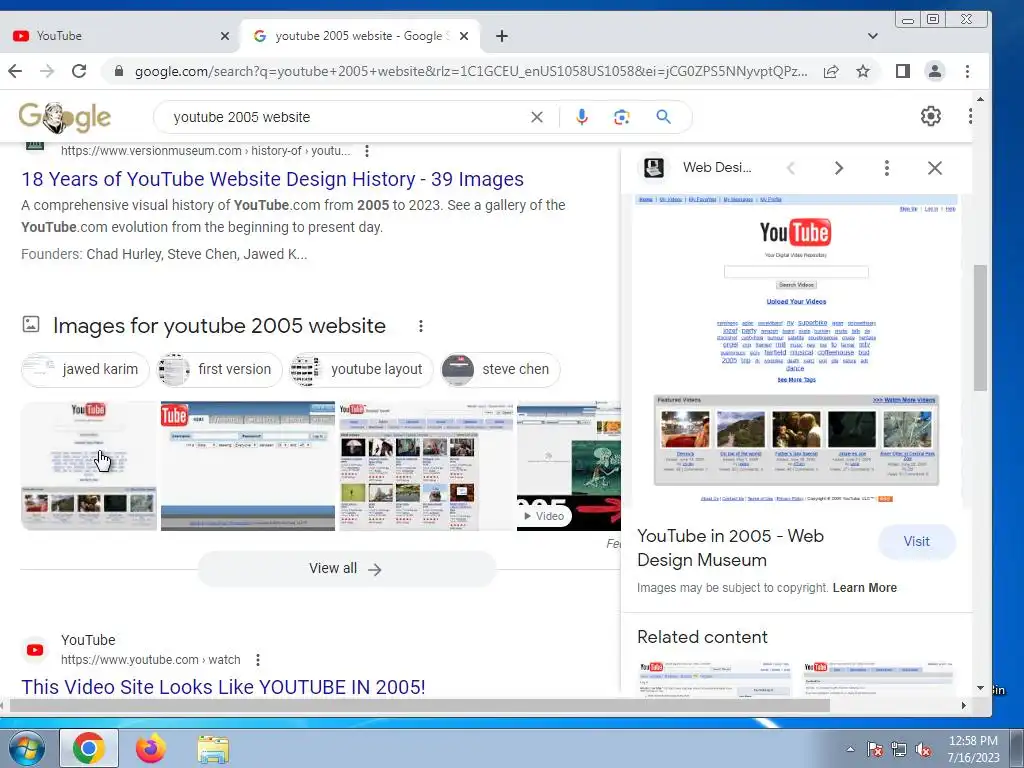
Task: Click the network tray icon
Action: click(x=899, y=750)
